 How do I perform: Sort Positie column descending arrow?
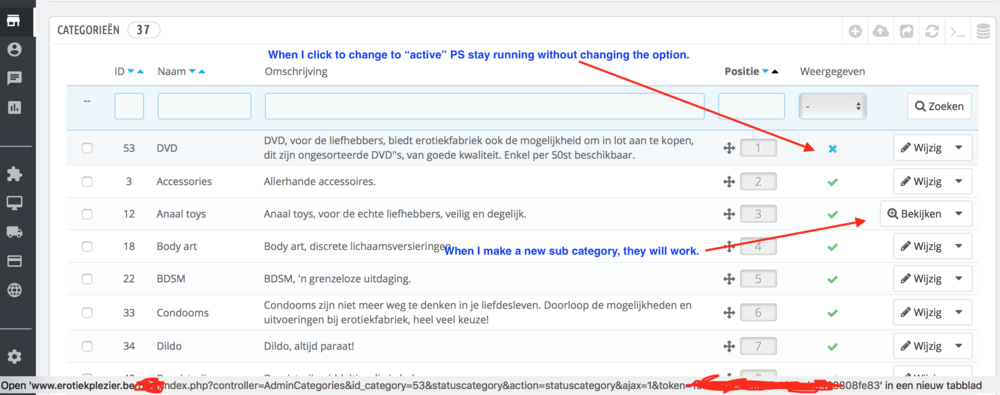[765, 72]
